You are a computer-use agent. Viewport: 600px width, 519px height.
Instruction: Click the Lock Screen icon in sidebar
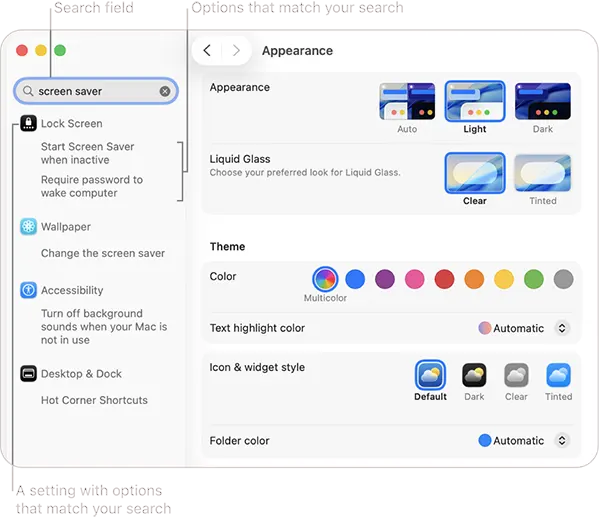point(28,123)
